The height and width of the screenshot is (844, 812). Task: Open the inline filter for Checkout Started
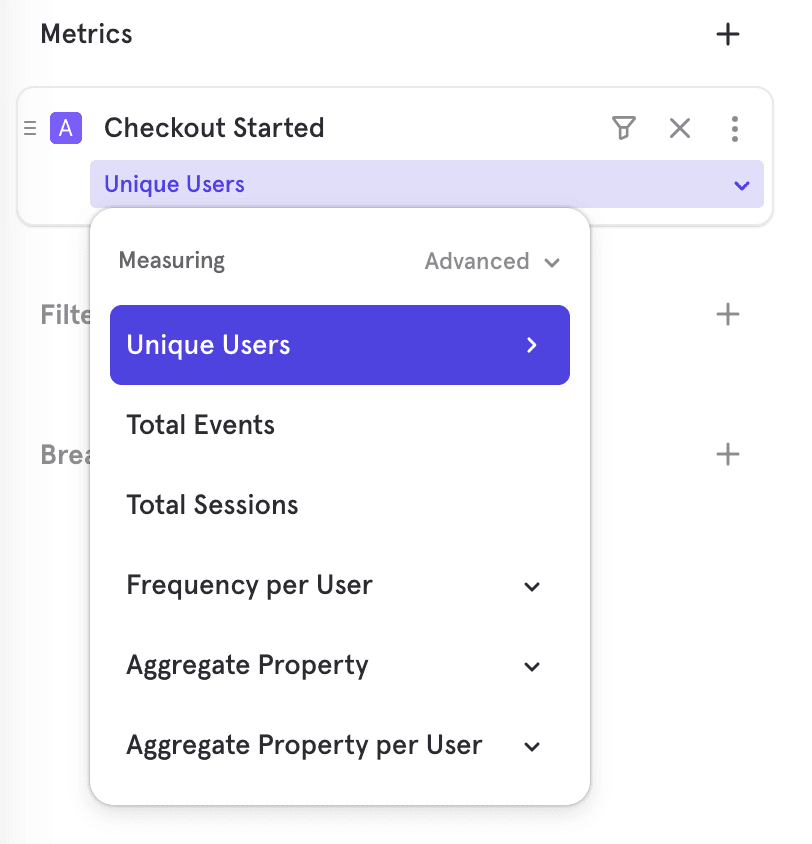tap(624, 128)
